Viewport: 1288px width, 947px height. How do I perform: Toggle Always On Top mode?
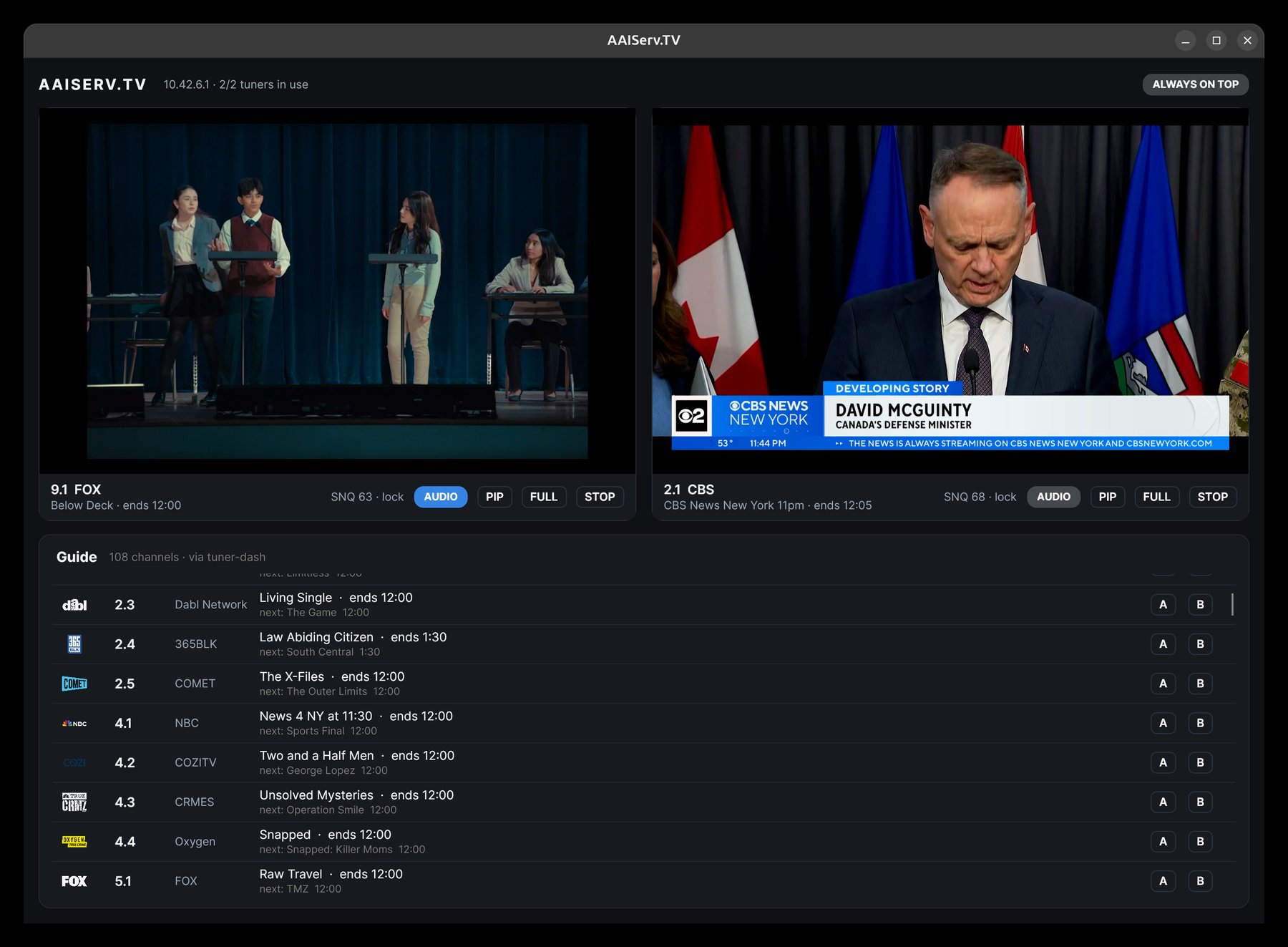pyautogui.click(x=1195, y=84)
